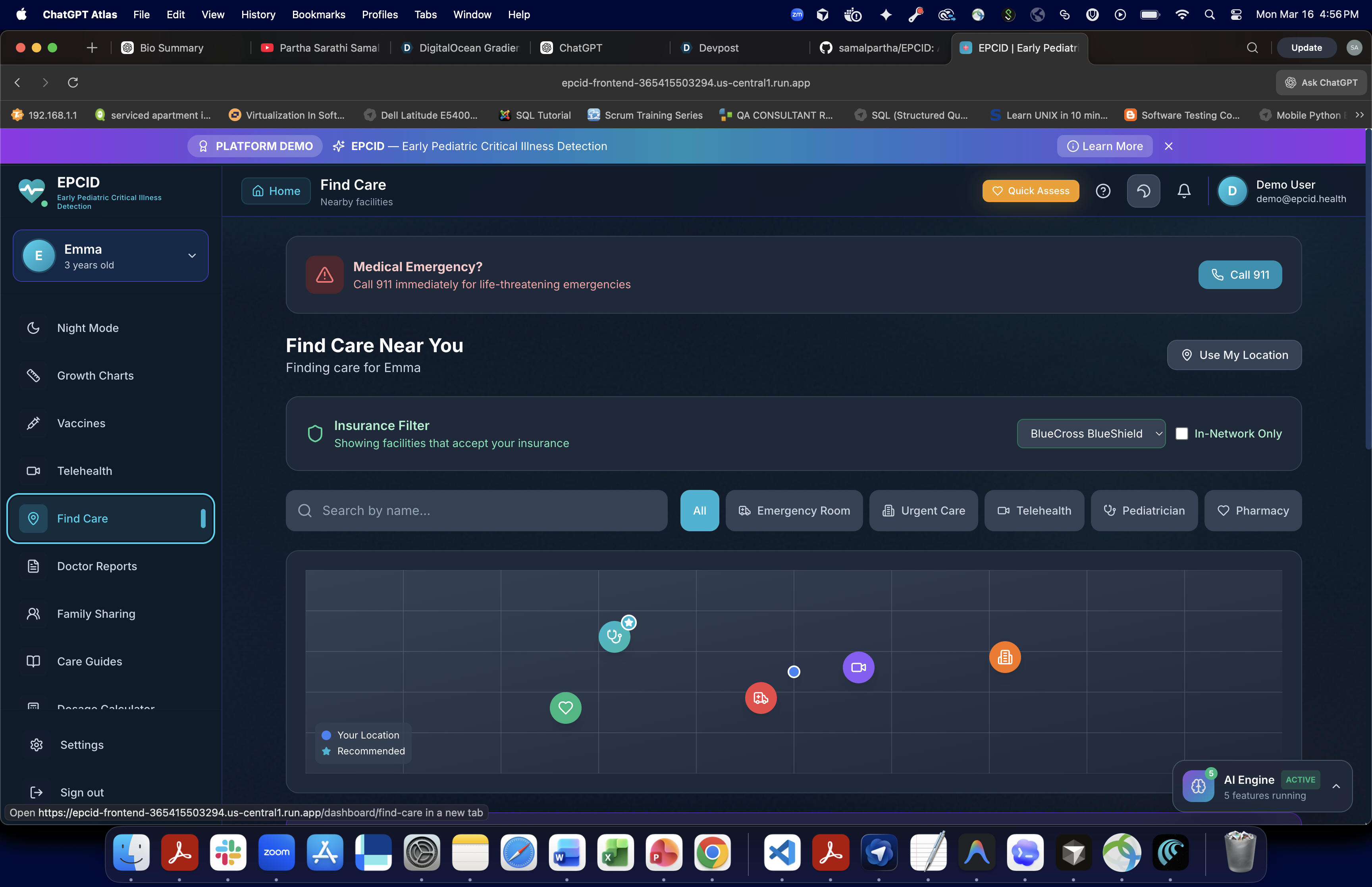The image size is (1372, 887).
Task: Click the Search by name field
Action: (x=477, y=510)
